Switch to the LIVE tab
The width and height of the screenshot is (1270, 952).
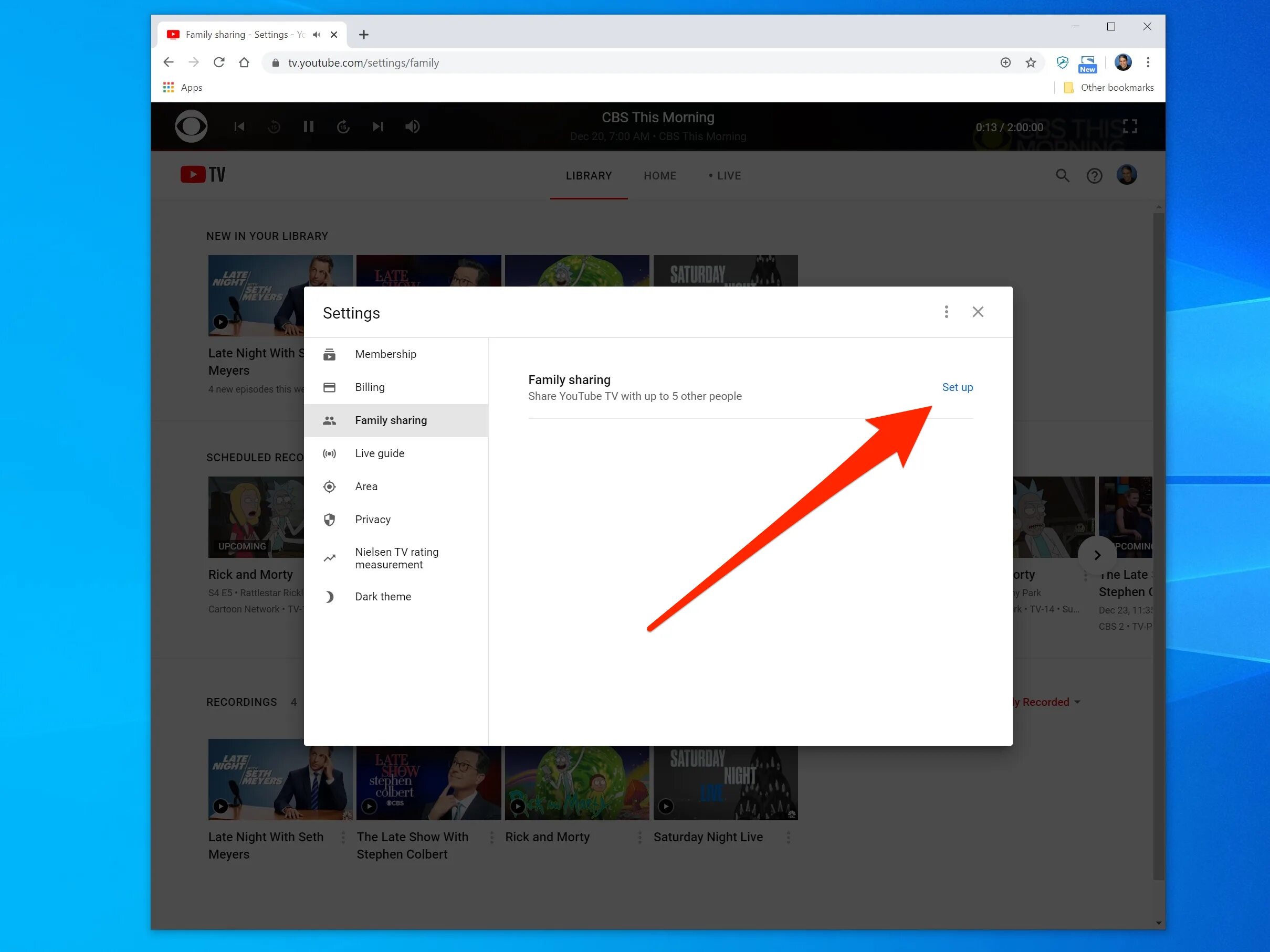point(725,176)
